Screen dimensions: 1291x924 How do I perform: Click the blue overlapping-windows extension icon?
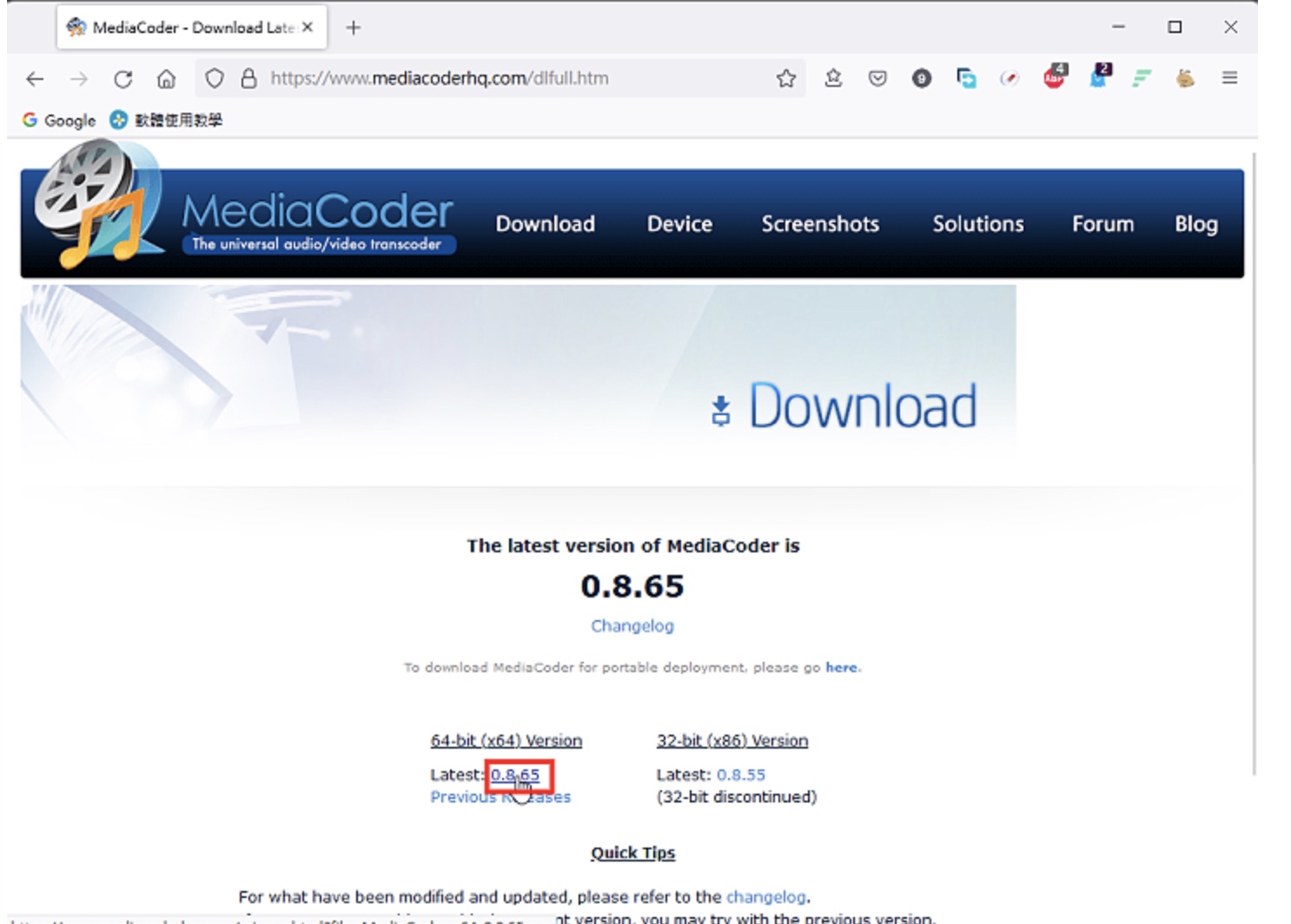pos(966,78)
